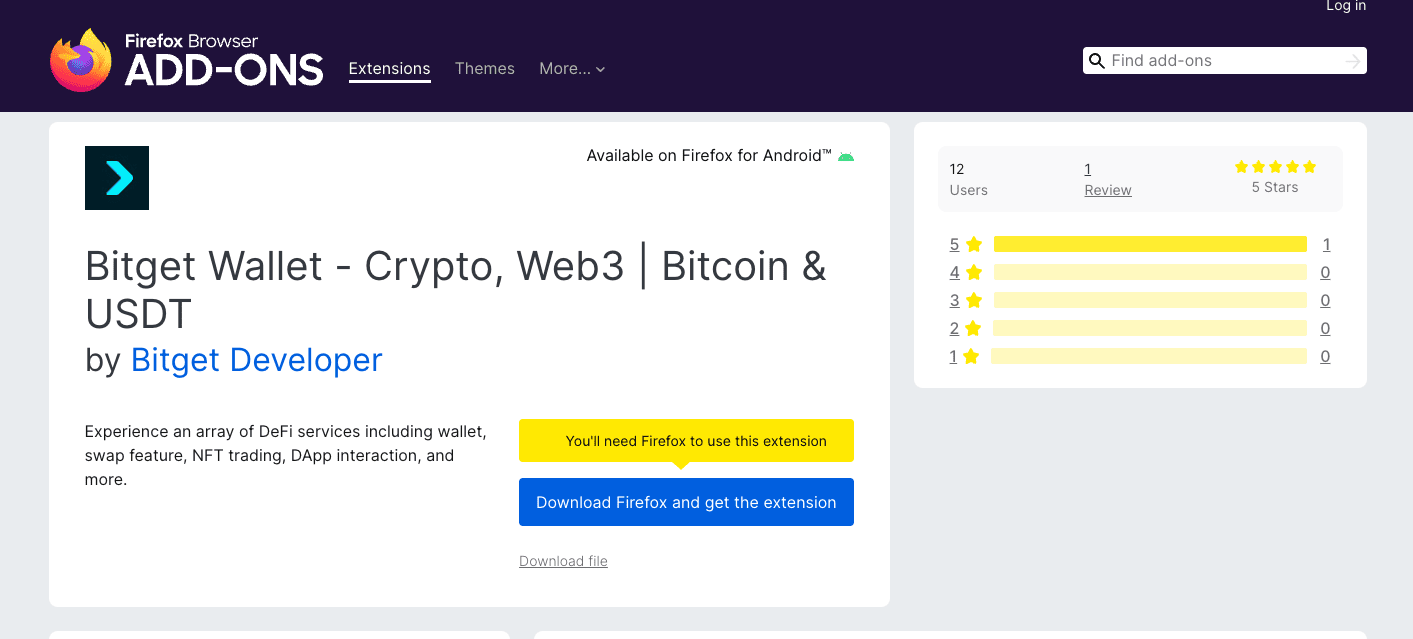
Task: Click the five-star rating icons
Action: pos(1275,167)
